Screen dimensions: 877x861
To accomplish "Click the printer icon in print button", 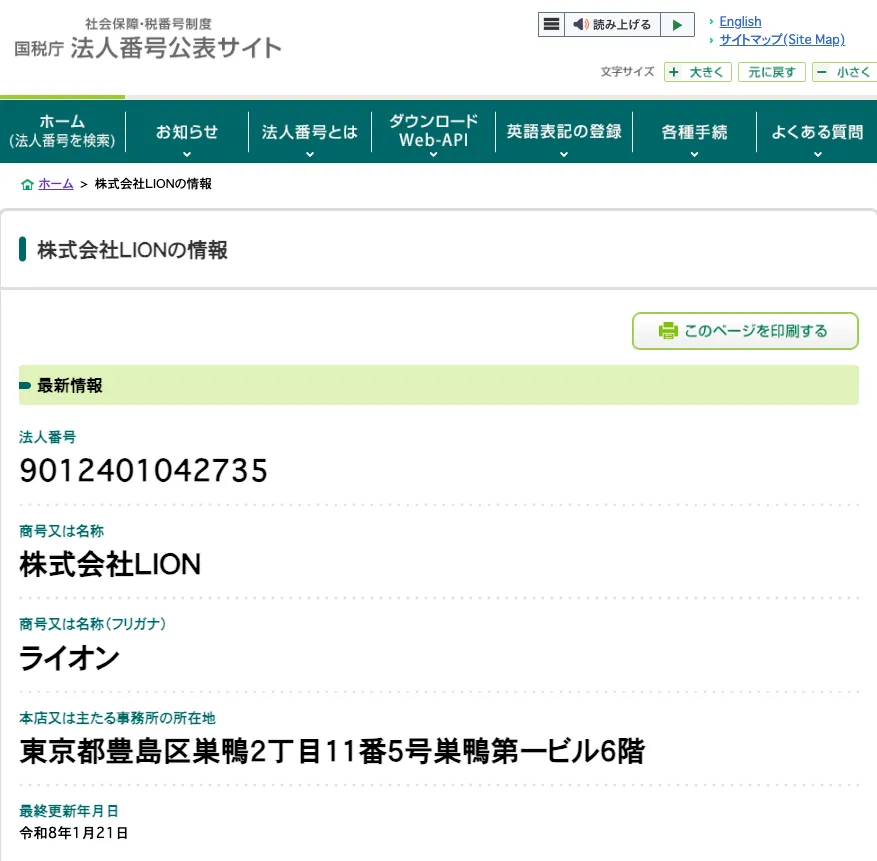I will 668,331.
